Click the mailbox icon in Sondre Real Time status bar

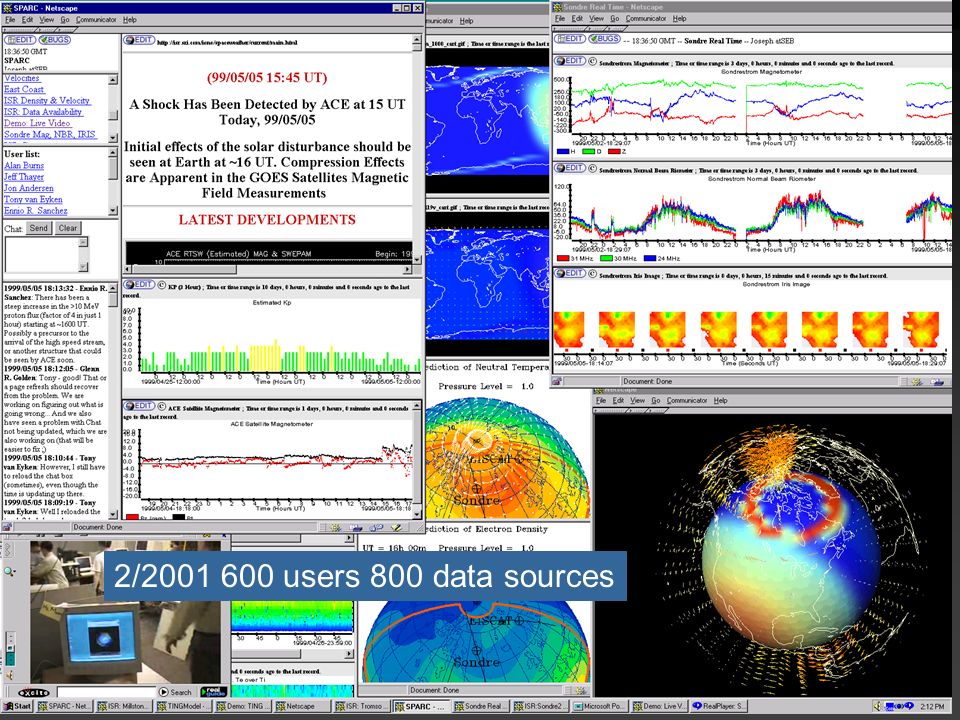pos(937,381)
